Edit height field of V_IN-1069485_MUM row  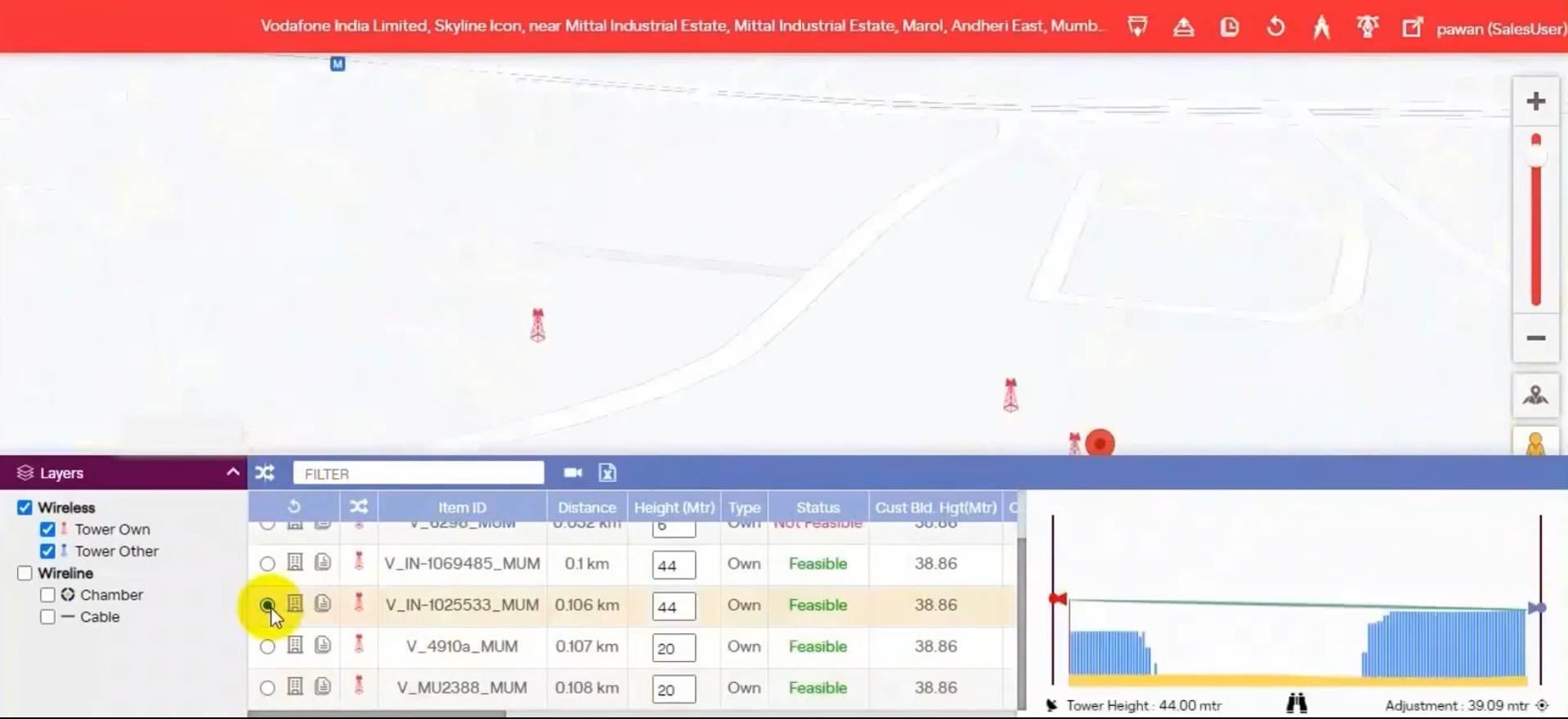[x=674, y=565]
